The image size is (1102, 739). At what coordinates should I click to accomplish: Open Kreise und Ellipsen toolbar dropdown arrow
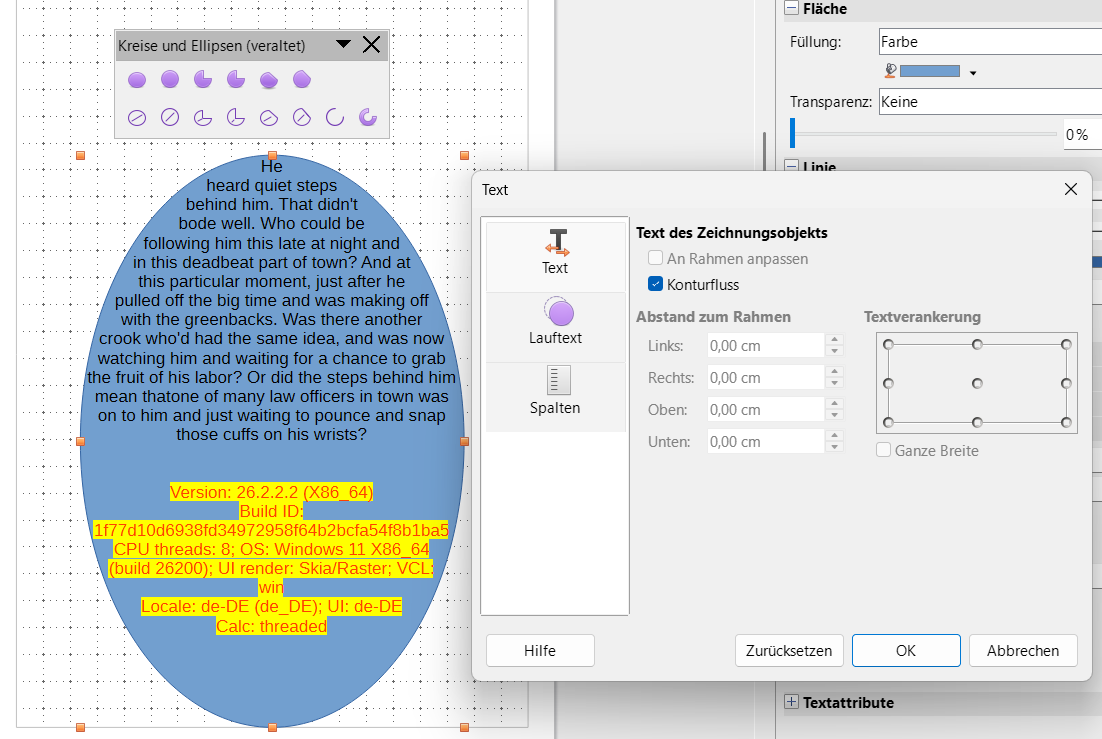pyautogui.click(x=343, y=45)
